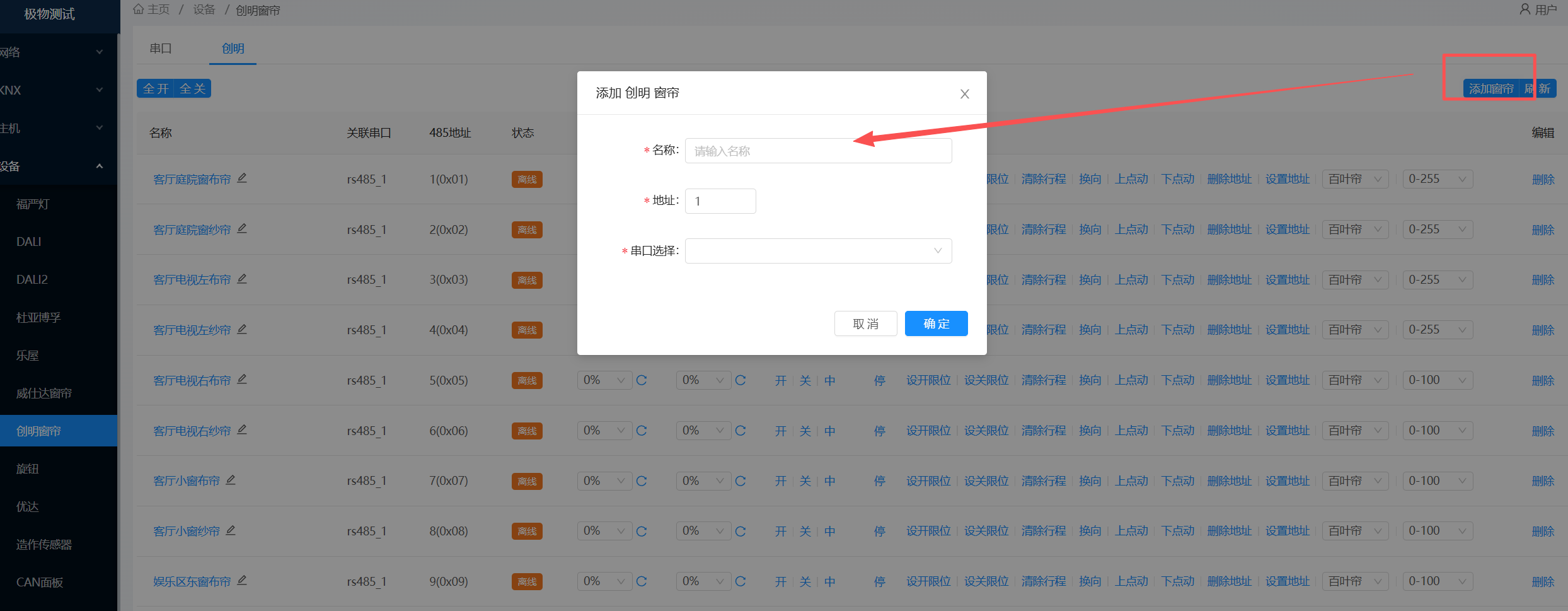Click 清除行程 for 客厅小窗布帘 row
This screenshot has width=1568, height=611.
pos(1044,481)
